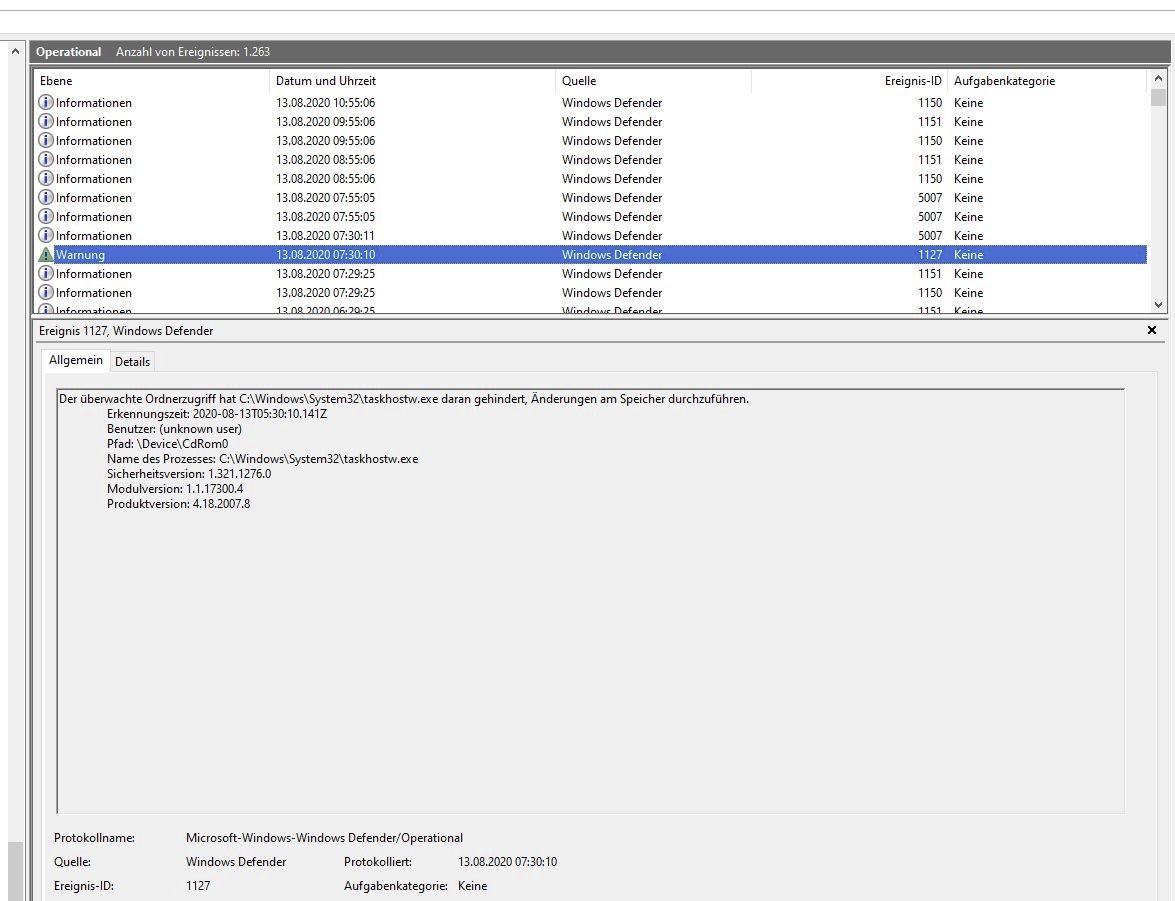
Task: Click info icon of the 10:55:06 event
Action: (x=46, y=103)
